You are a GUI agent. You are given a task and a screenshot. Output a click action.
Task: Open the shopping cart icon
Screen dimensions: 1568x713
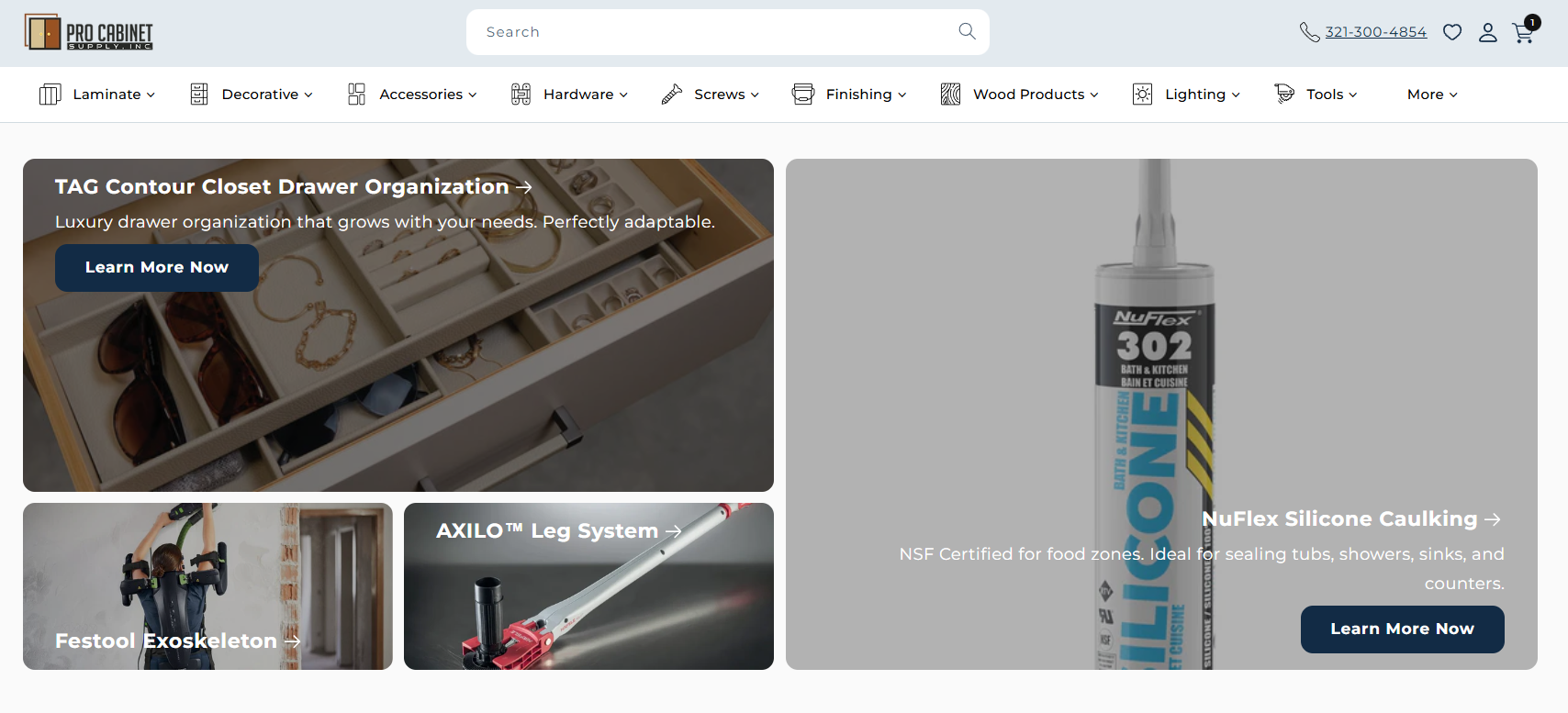point(1523,34)
